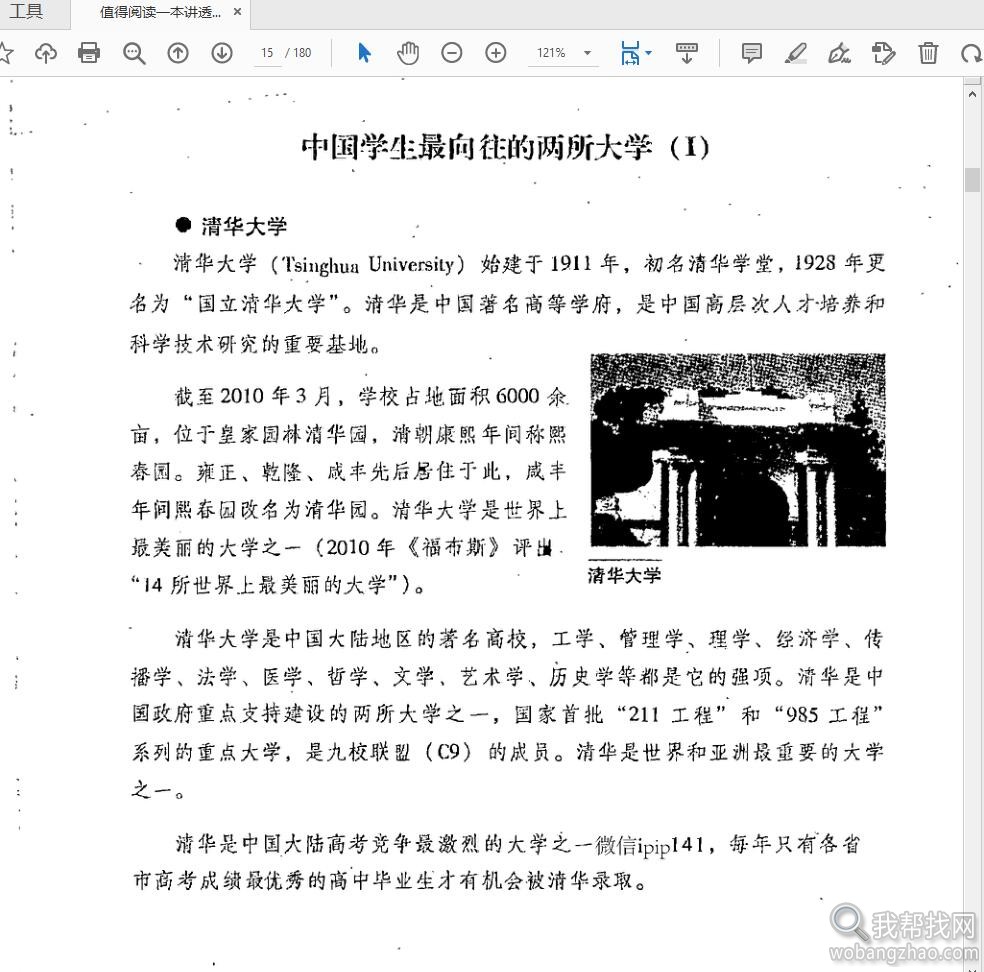Click the bookmark star icon
984x972 pixels.
coord(6,53)
